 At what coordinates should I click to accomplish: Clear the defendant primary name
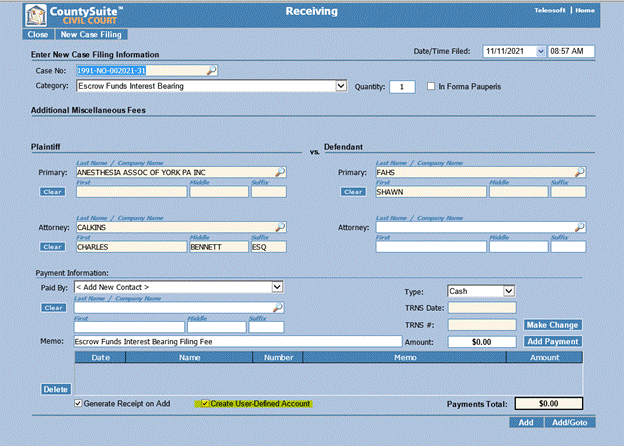pyautogui.click(x=353, y=192)
